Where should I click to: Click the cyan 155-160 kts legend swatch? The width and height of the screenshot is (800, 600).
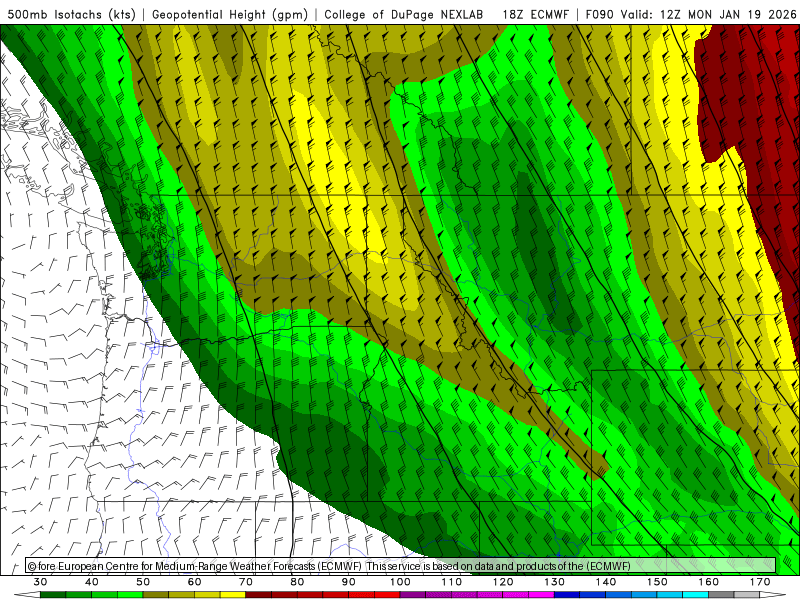[x=695, y=595]
